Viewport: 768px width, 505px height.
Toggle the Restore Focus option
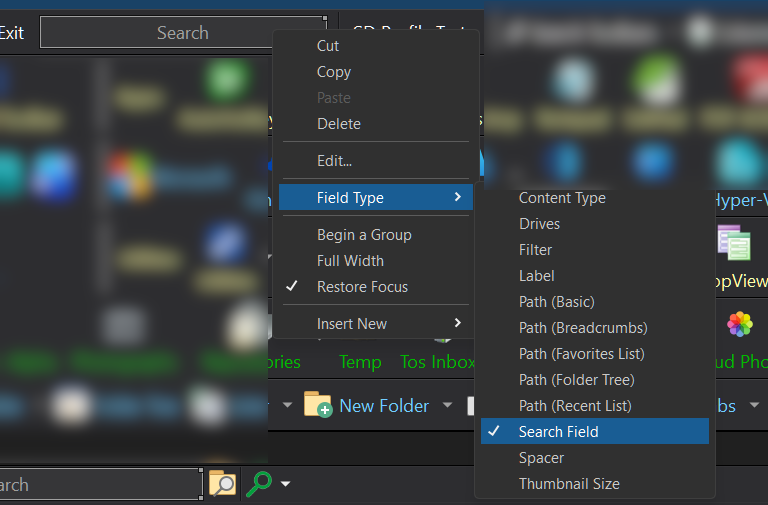(x=362, y=287)
